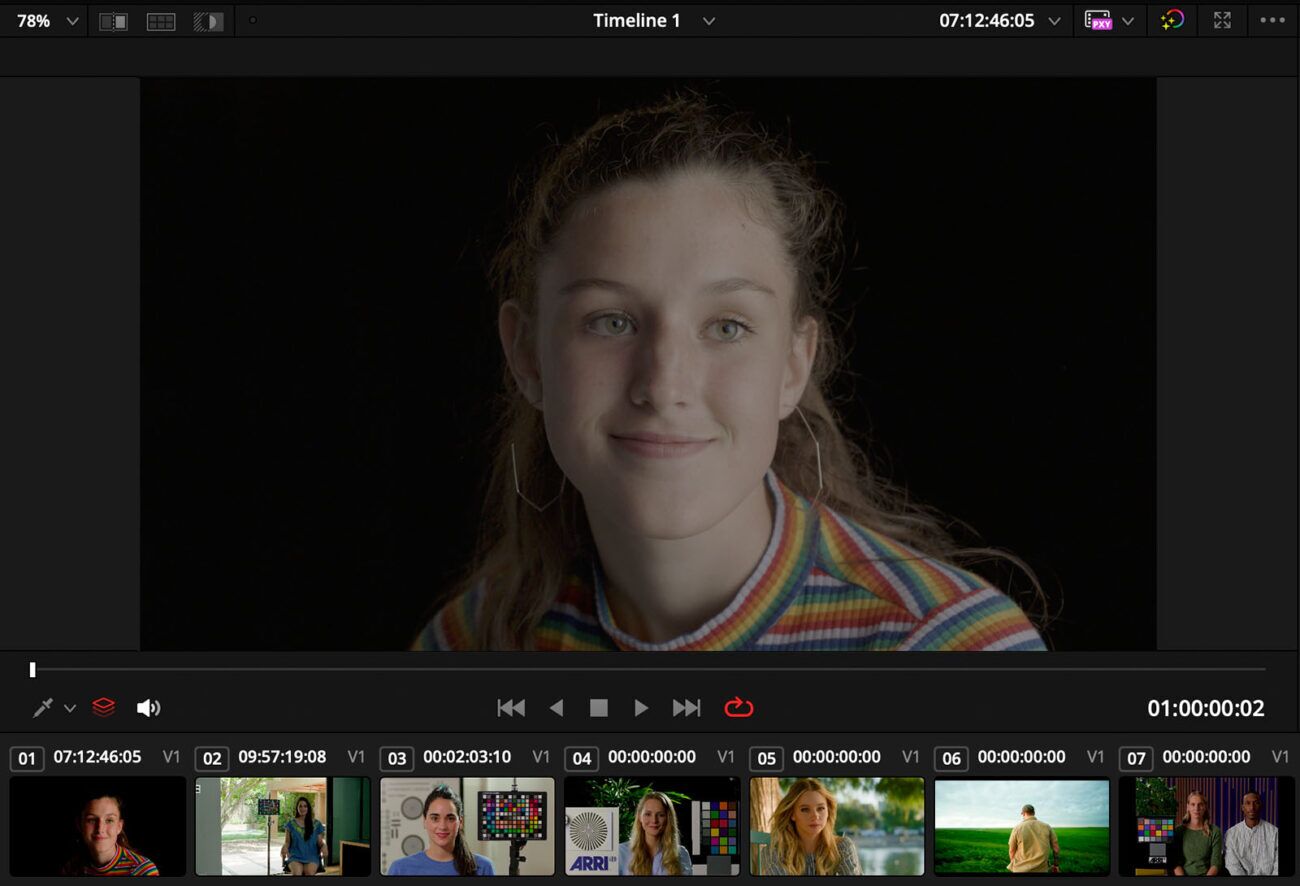
Task: Enable loop playback
Action: (738, 707)
